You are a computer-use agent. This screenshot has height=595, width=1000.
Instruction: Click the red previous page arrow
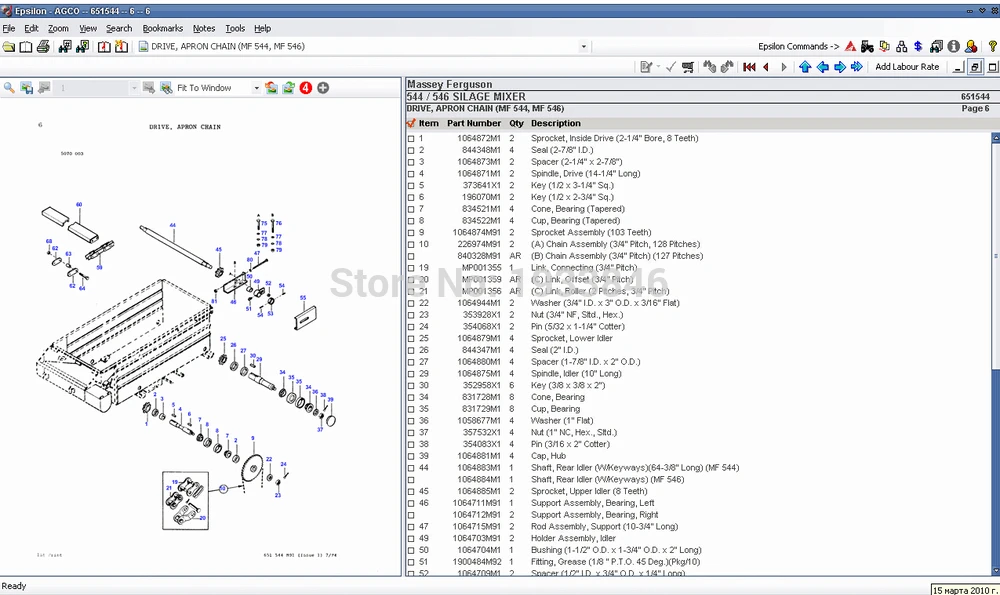(766, 67)
